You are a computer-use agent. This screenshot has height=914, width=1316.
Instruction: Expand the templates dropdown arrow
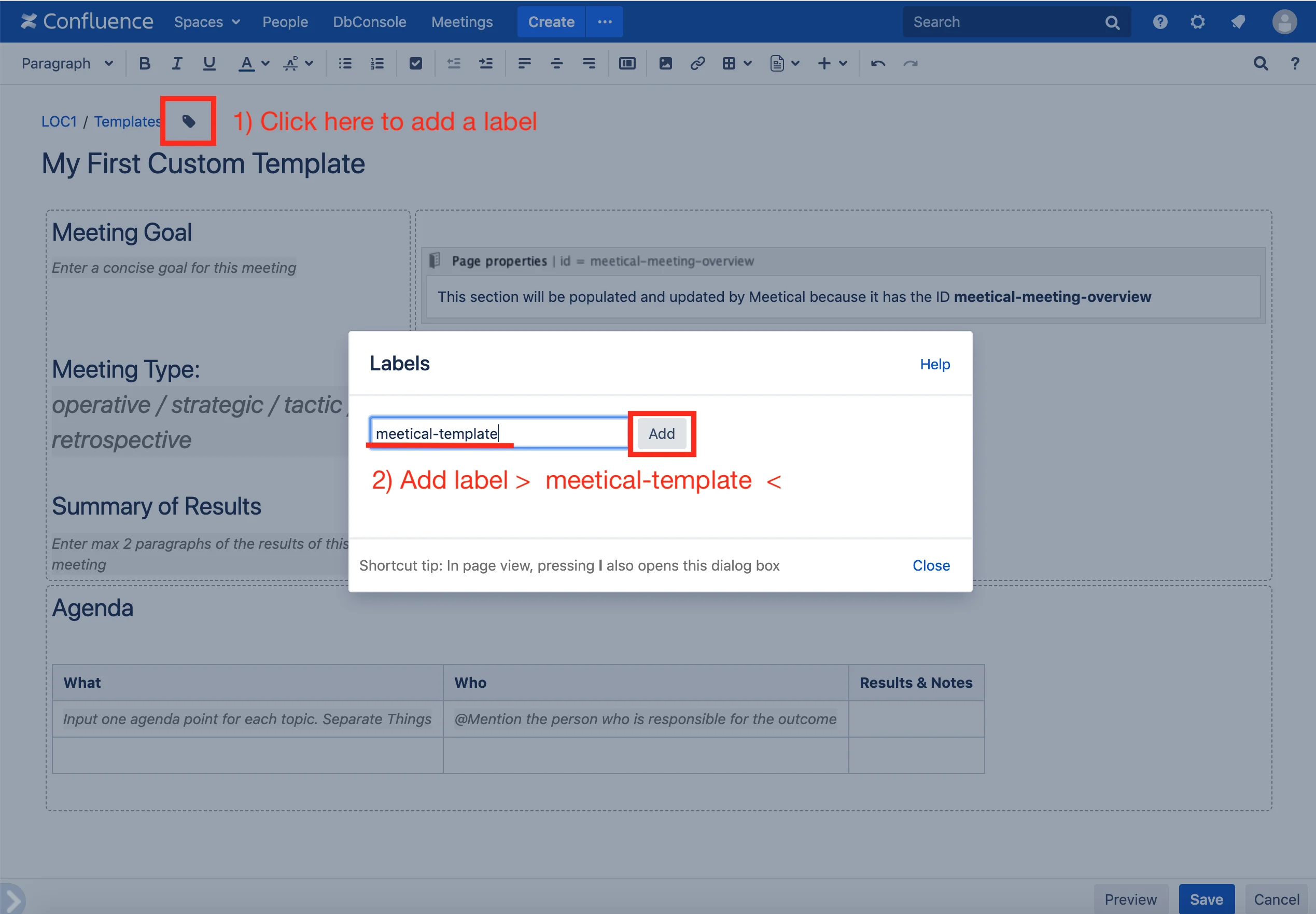coord(795,64)
